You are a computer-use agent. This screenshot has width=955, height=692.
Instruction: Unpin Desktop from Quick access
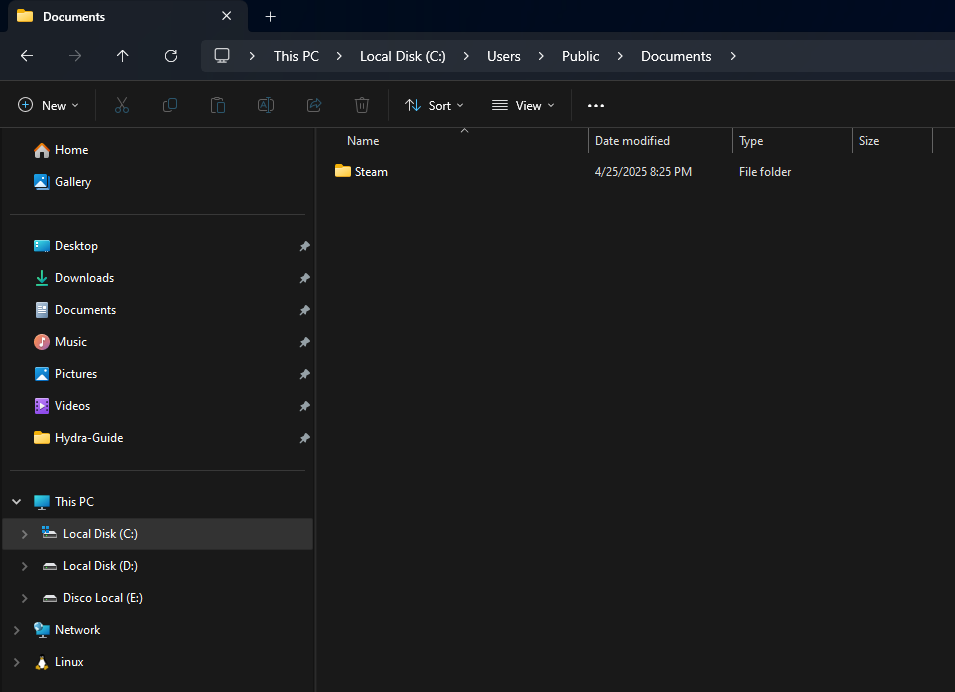(305, 245)
